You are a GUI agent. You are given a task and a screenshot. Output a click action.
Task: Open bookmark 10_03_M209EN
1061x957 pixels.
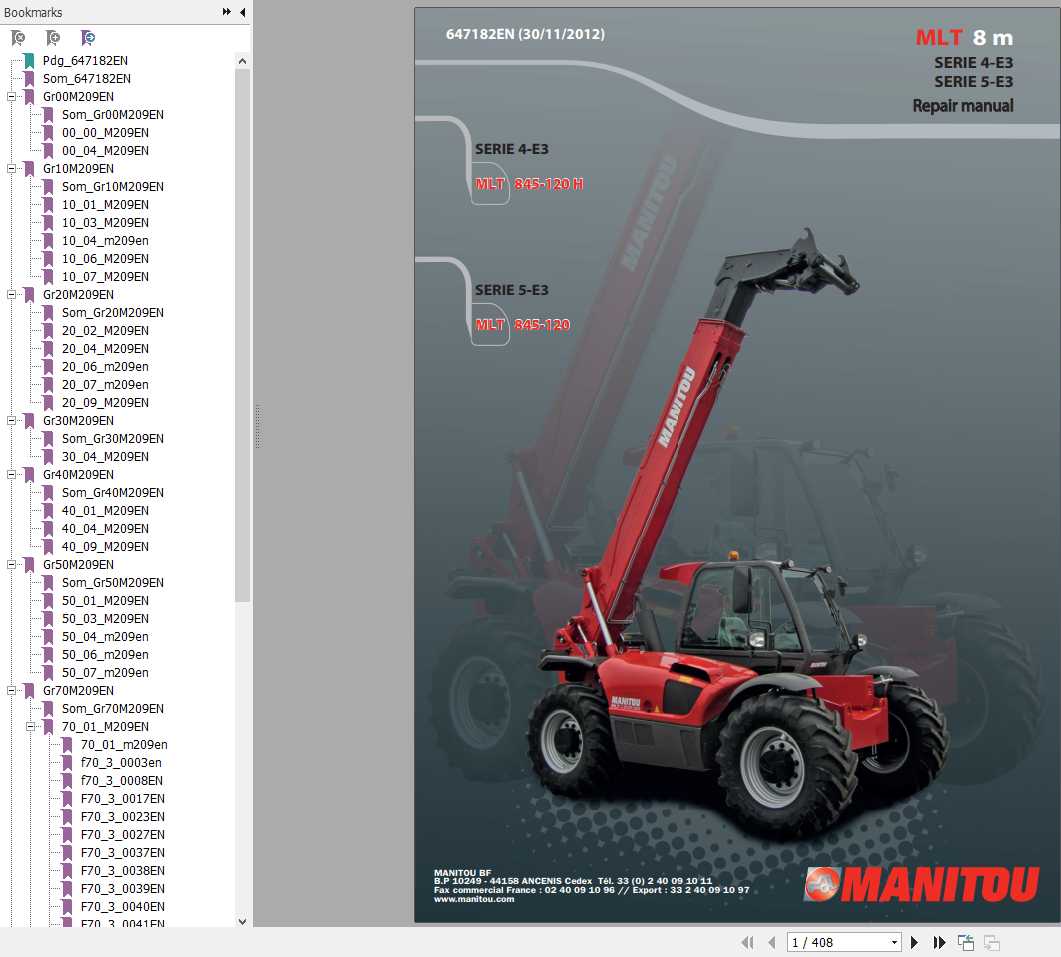pos(106,223)
